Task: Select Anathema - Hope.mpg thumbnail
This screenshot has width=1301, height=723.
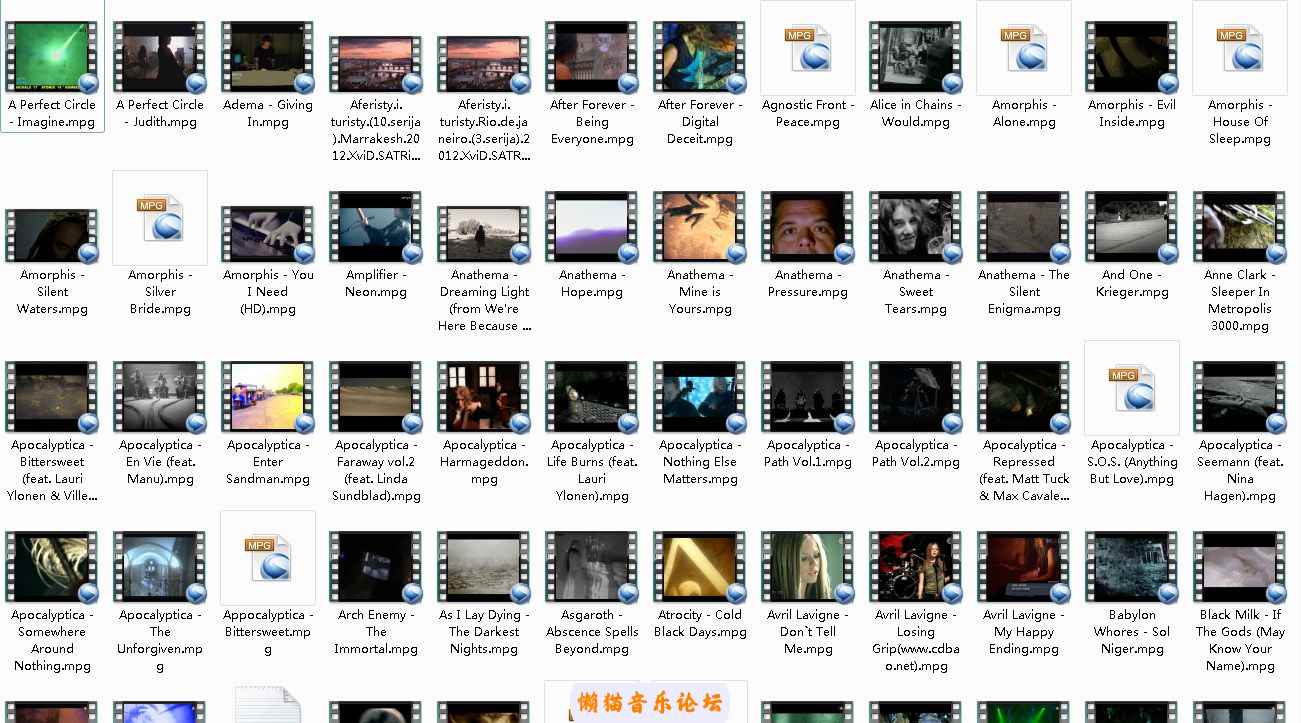Action: point(592,228)
